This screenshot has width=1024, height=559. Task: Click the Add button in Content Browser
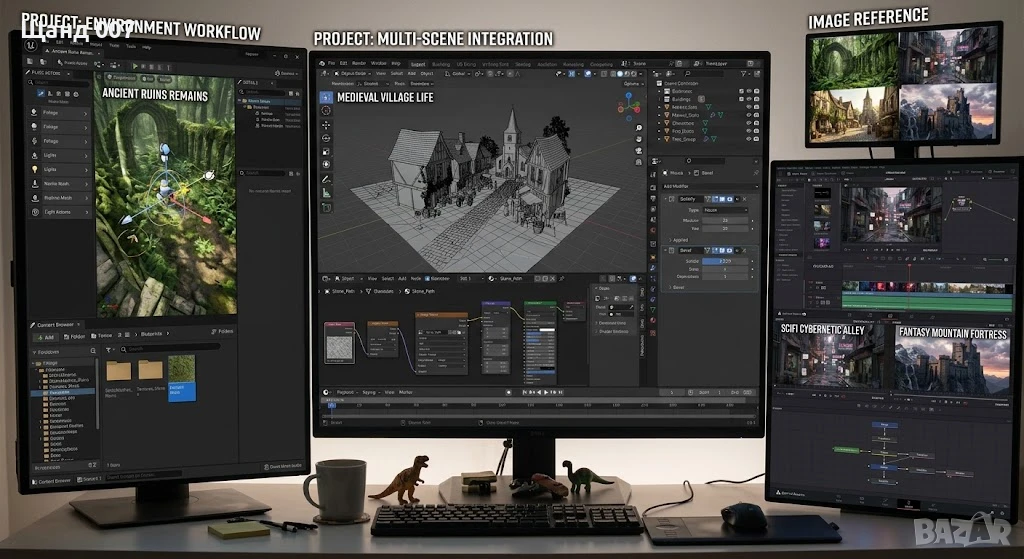coord(46,338)
